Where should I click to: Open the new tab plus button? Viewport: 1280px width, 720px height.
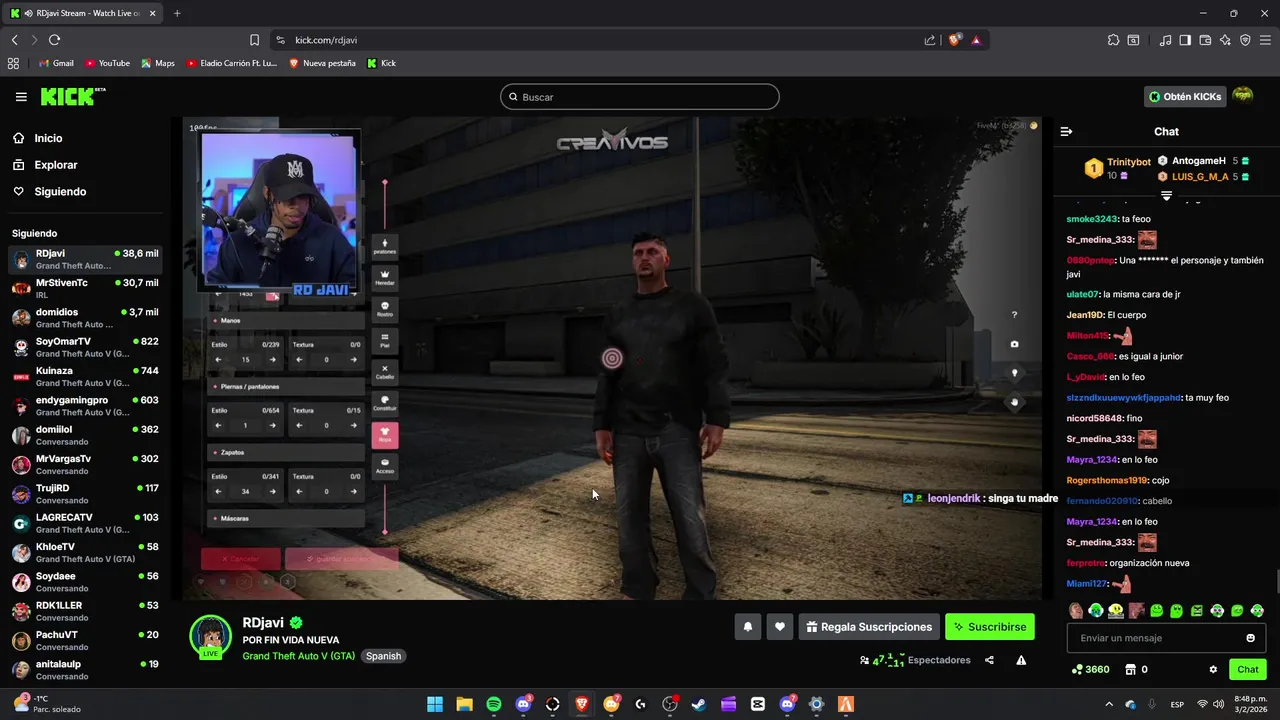177,13
